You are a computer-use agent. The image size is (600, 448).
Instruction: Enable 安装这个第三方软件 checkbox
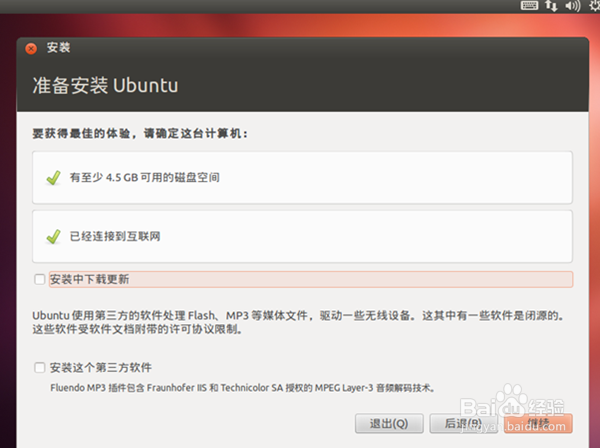(40, 368)
